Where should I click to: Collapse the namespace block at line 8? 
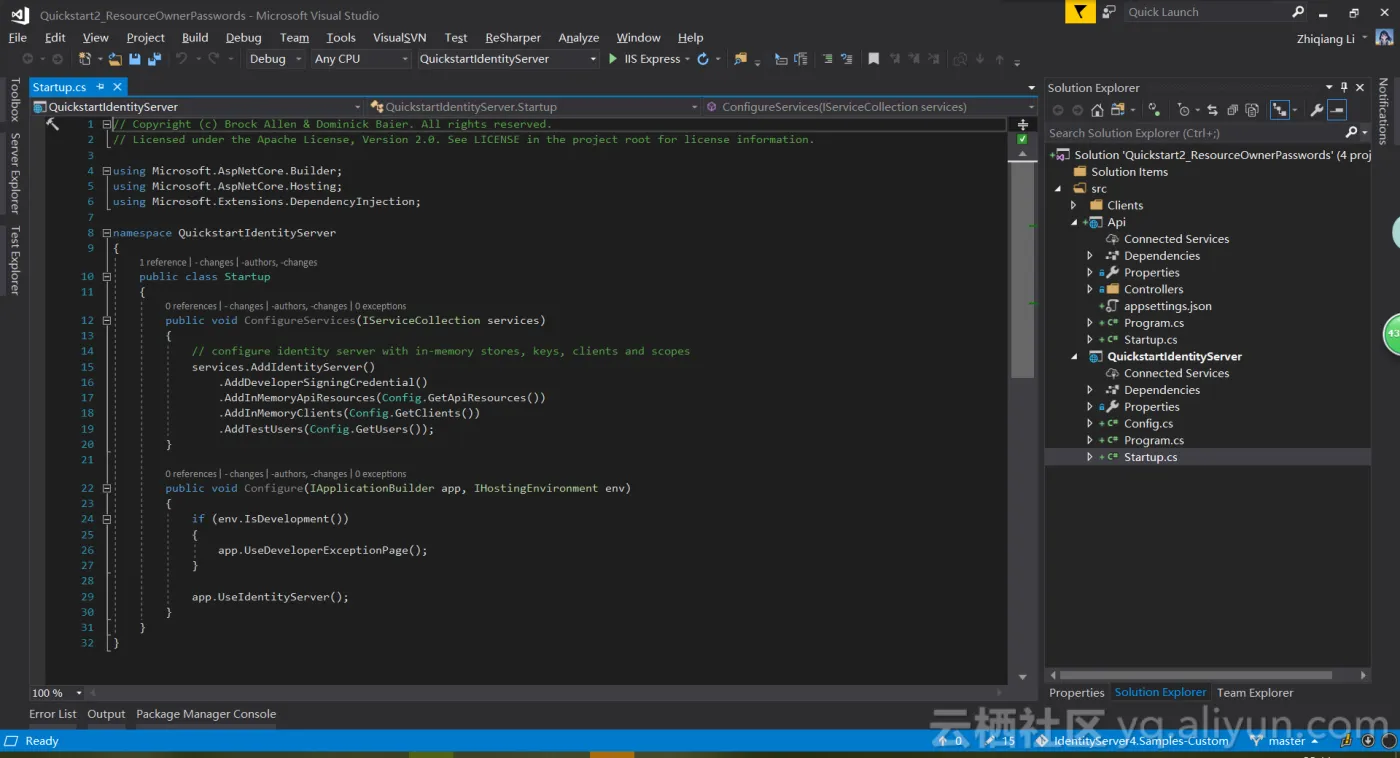(x=106, y=233)
